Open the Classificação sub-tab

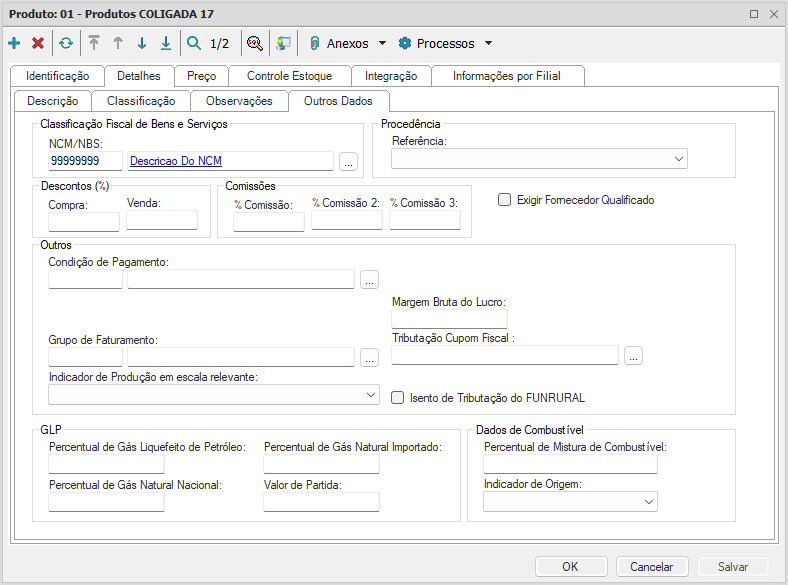[141, 101]
